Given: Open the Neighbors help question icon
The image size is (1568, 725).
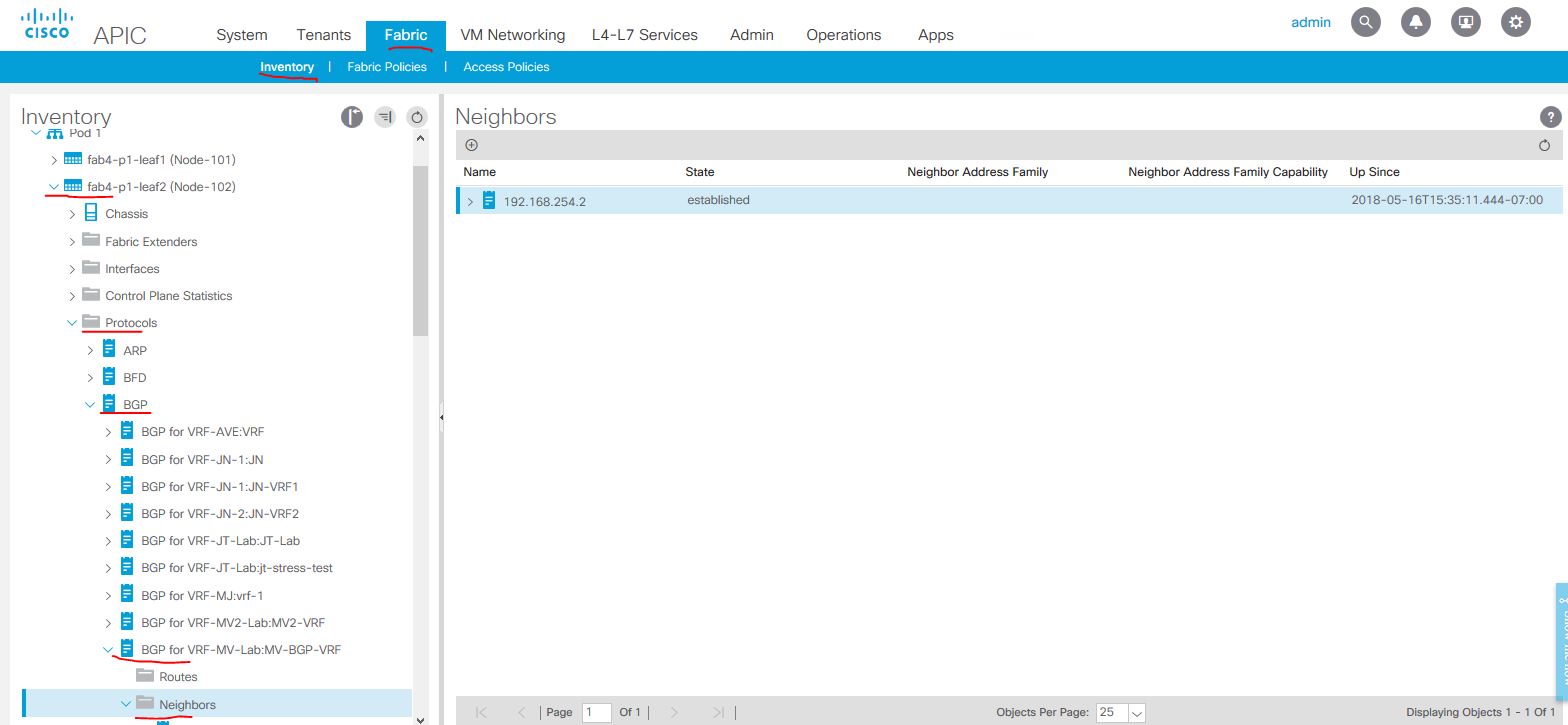Looking at the screenshot, I should pyautogui.click(x=1550, y=117).
